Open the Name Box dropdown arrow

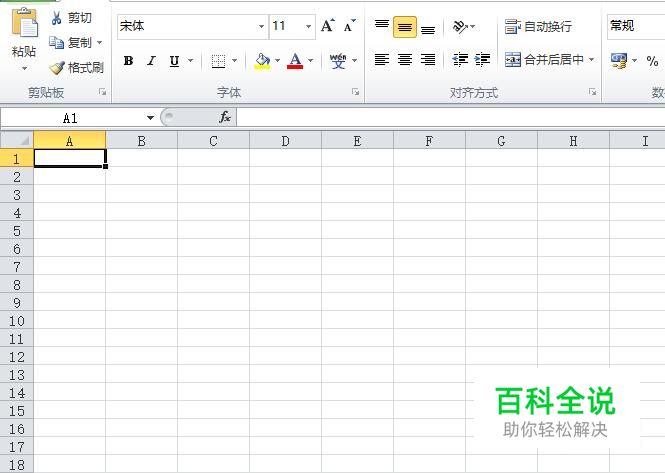point(150,118)
